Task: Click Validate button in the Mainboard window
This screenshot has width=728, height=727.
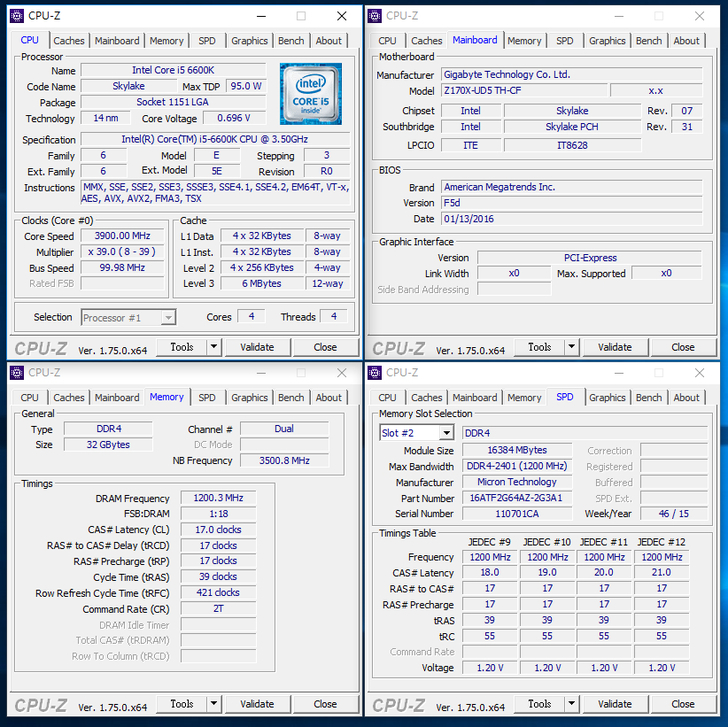Action: pos(615,347)
